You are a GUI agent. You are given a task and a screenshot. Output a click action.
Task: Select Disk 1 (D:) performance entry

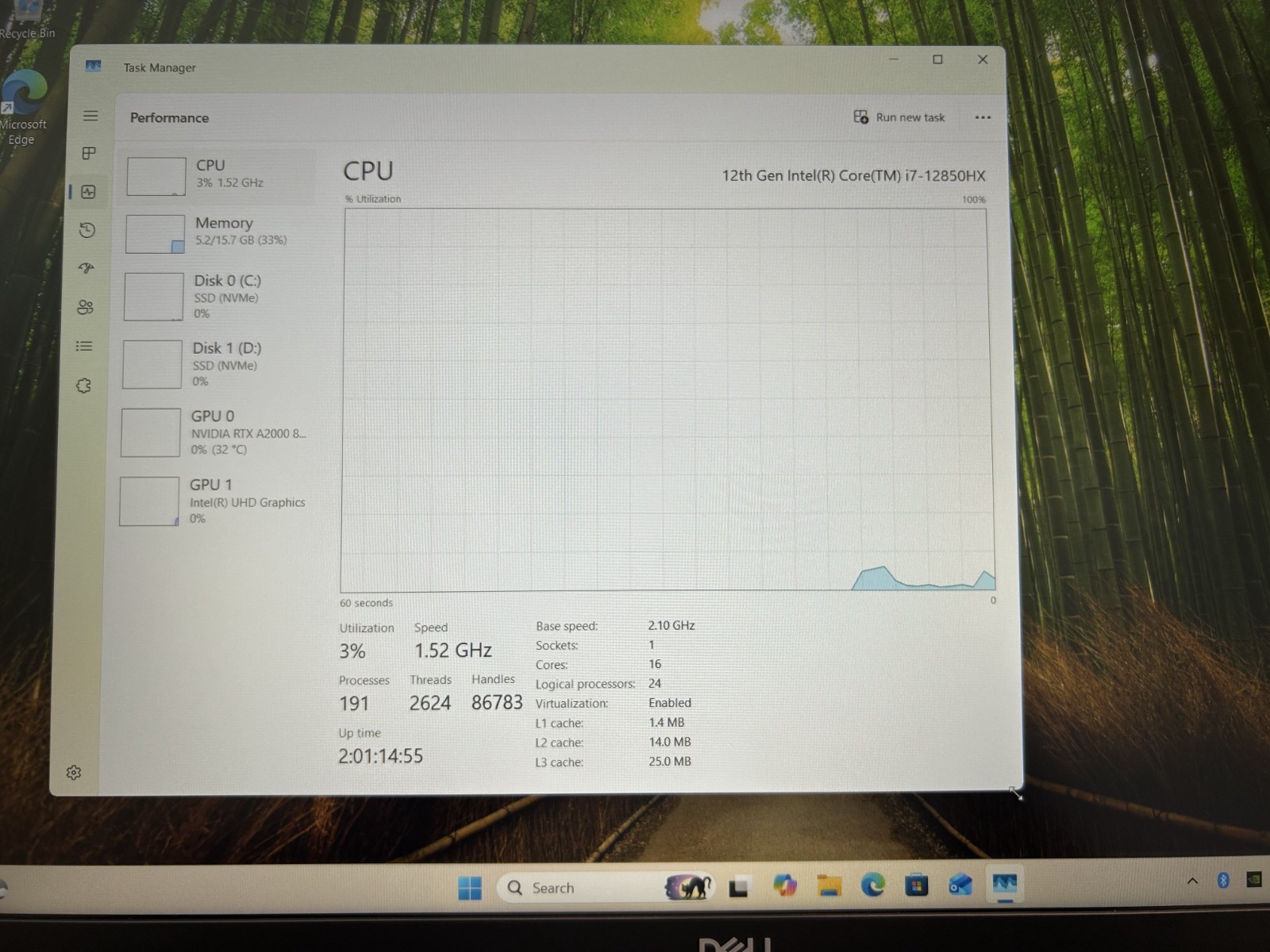click(216, 364)
